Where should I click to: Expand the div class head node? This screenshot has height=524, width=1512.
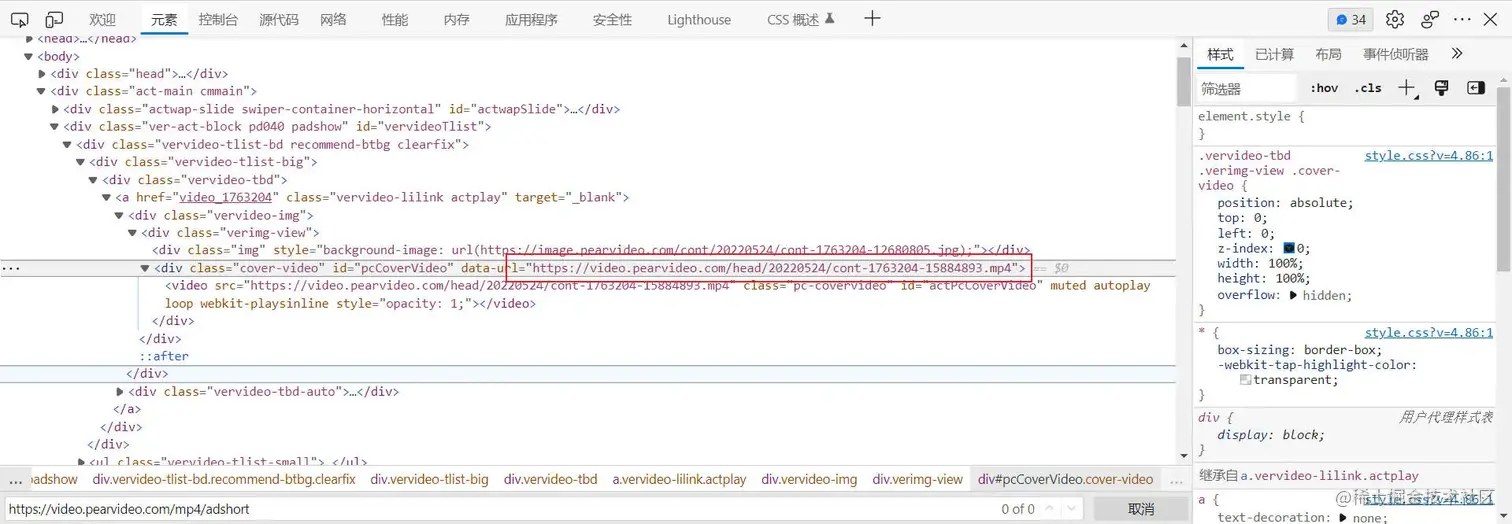(x=42, y=74)
